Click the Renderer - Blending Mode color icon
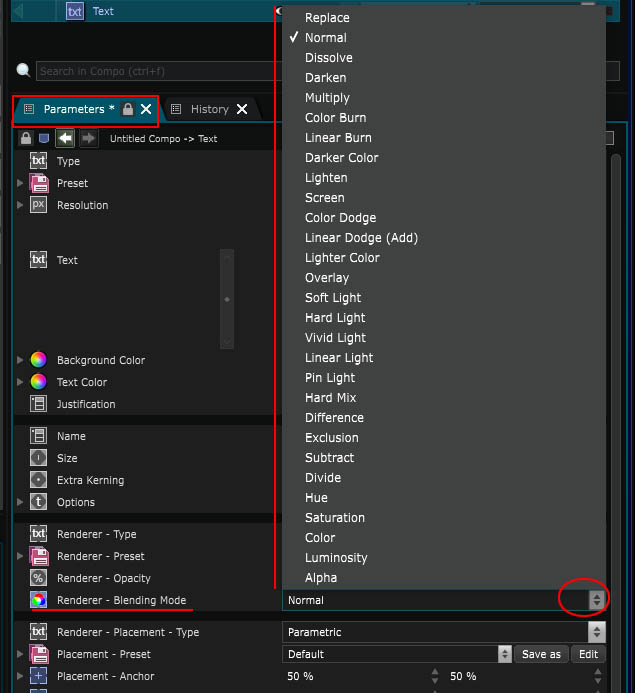The image size is (635, 693). pyautogui.click(x=39, y=600)
